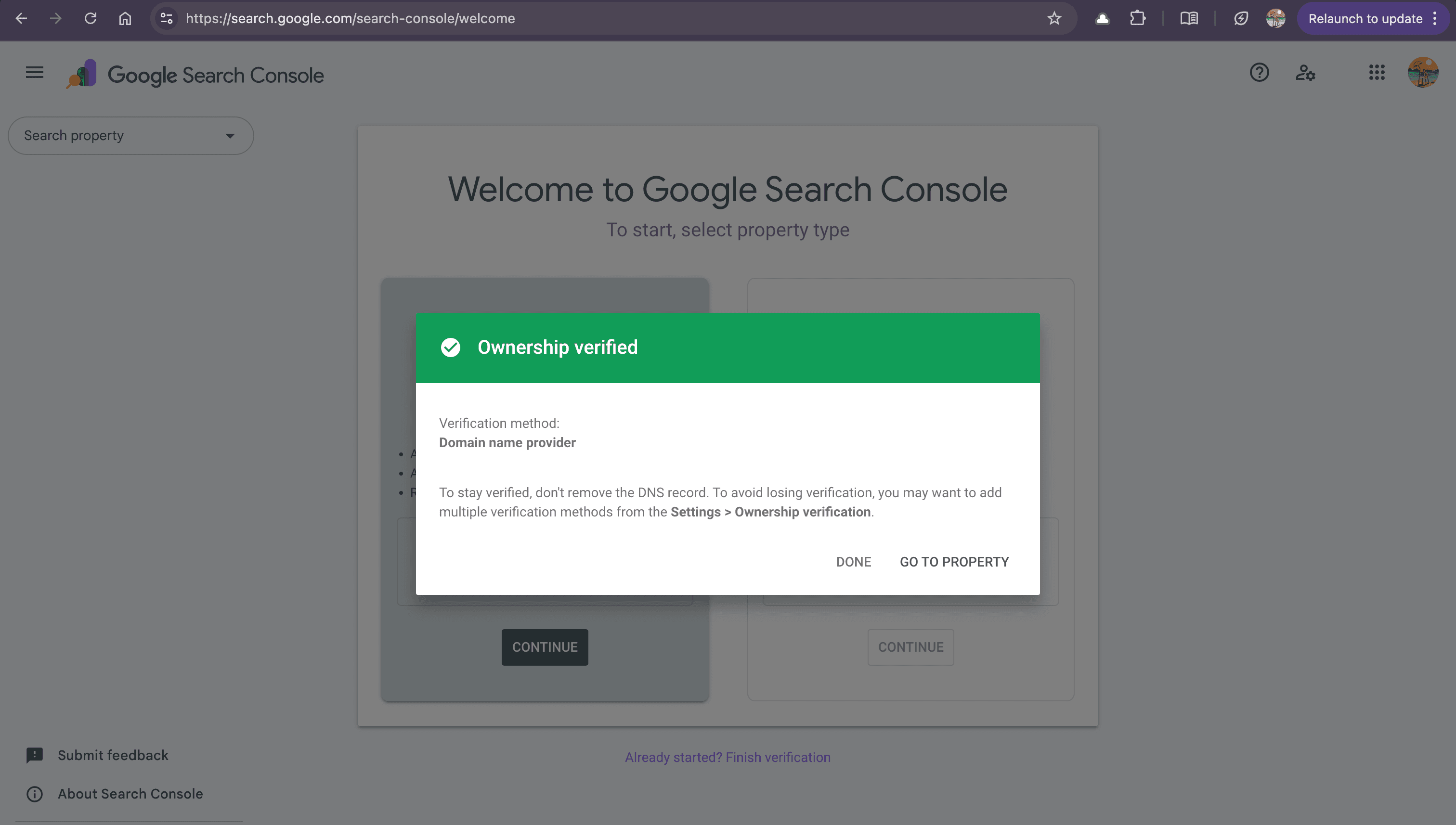Open the Search property dropdown

130,135
